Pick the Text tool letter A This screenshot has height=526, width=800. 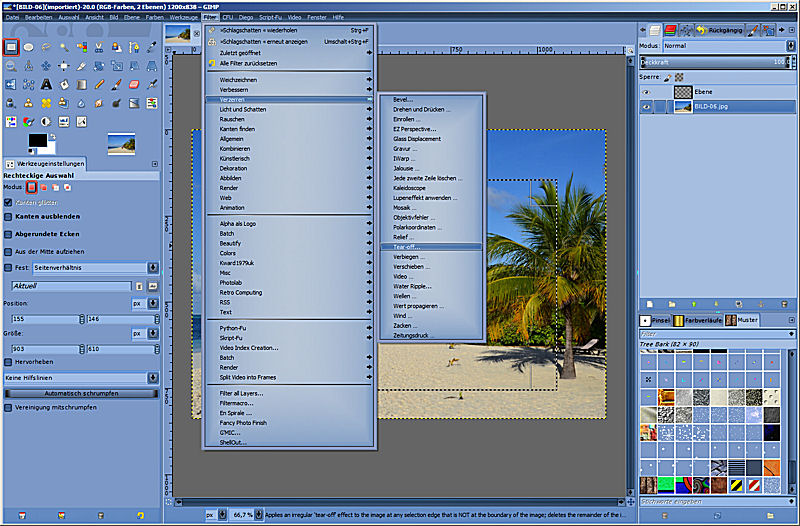click(46, 84)
